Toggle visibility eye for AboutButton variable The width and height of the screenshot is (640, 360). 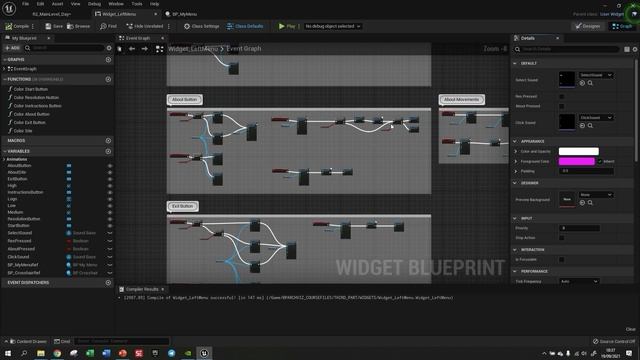[109, 166]
